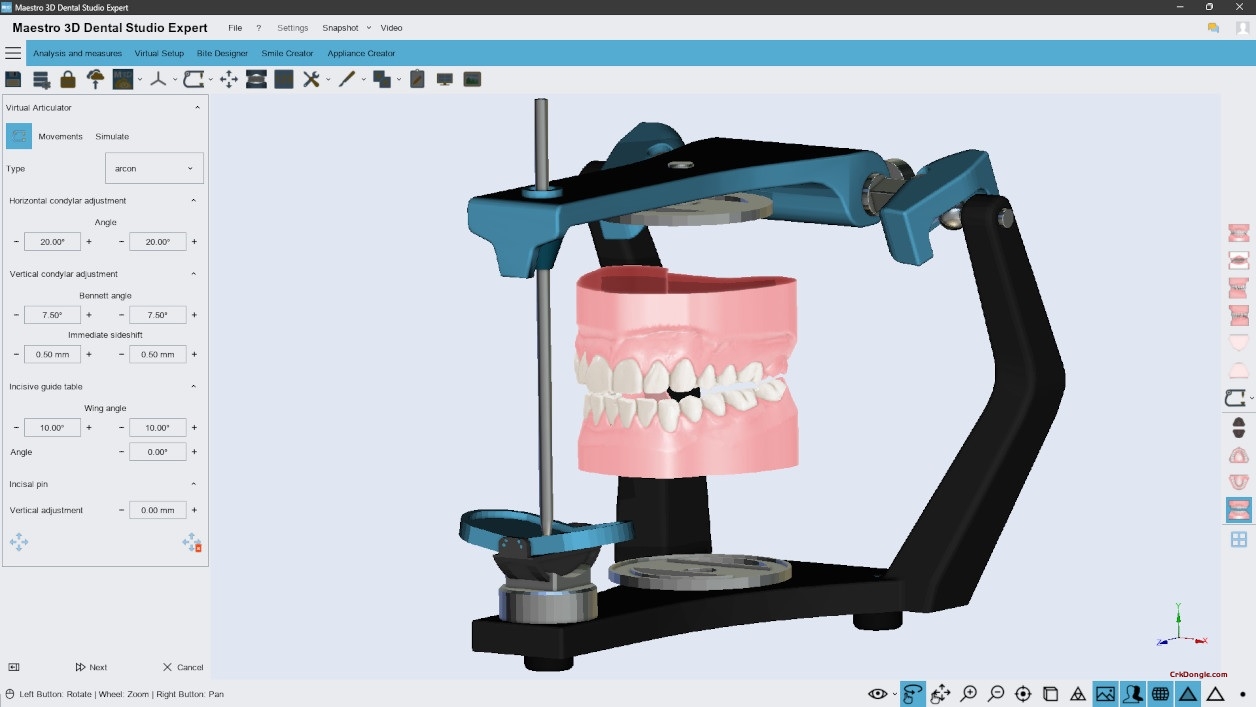The height and width of the screenshot is (707, 1256).
Task: Click the save project icon in the toolbar
Action: pyautogui.click(x=13, y=79)
